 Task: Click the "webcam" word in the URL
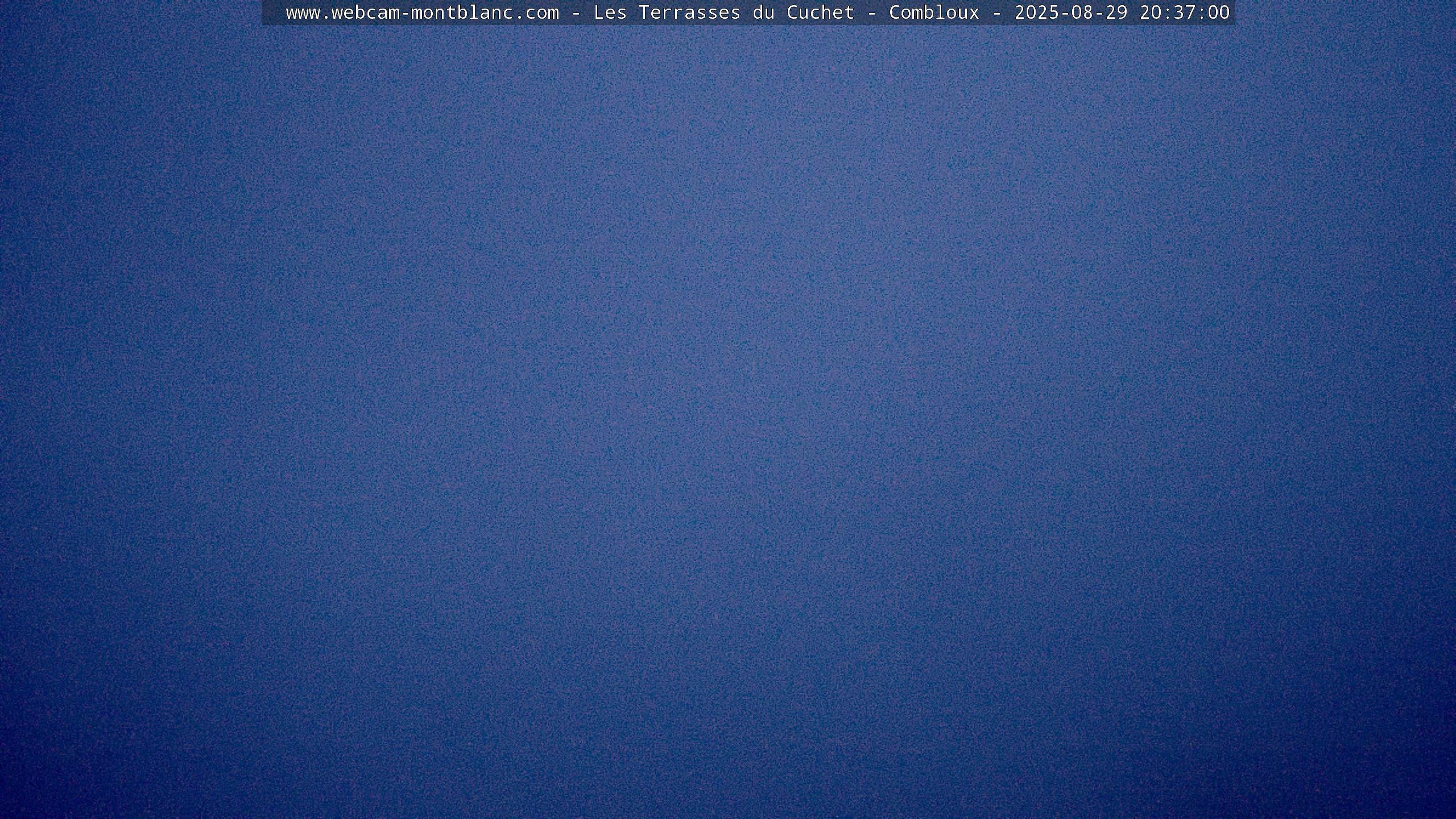point(365,13)
